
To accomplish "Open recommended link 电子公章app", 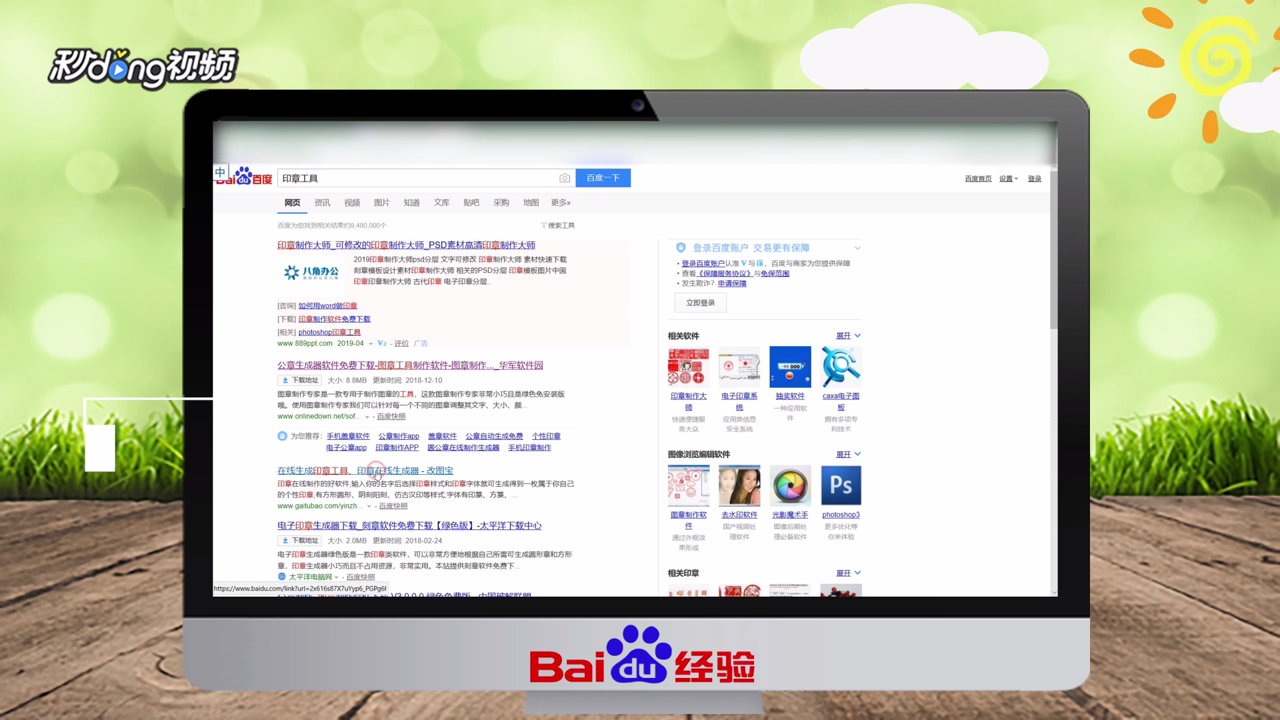I will (346, 448).
